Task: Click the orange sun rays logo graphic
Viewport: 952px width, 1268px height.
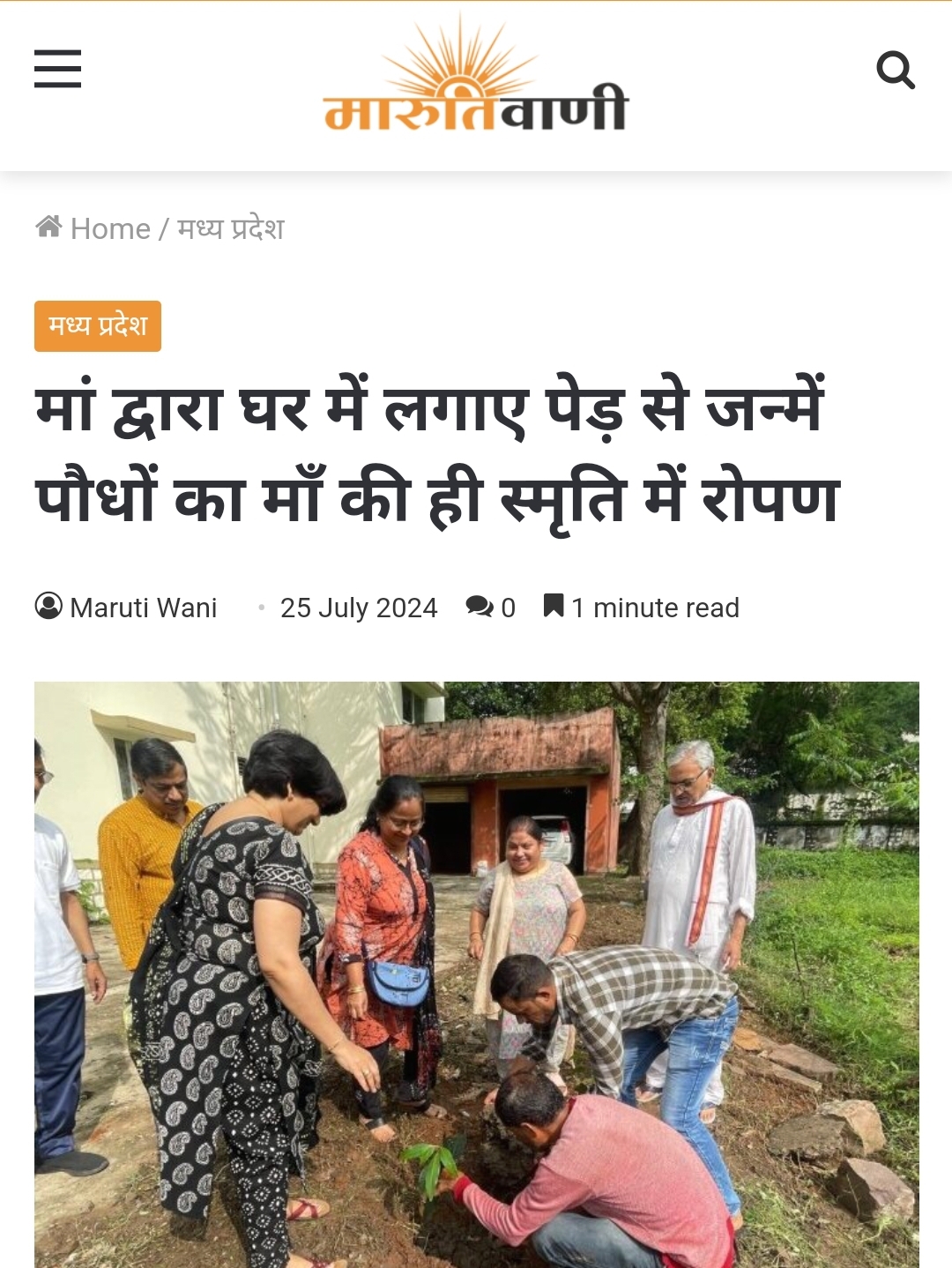Action: click(x=459, y=55)
